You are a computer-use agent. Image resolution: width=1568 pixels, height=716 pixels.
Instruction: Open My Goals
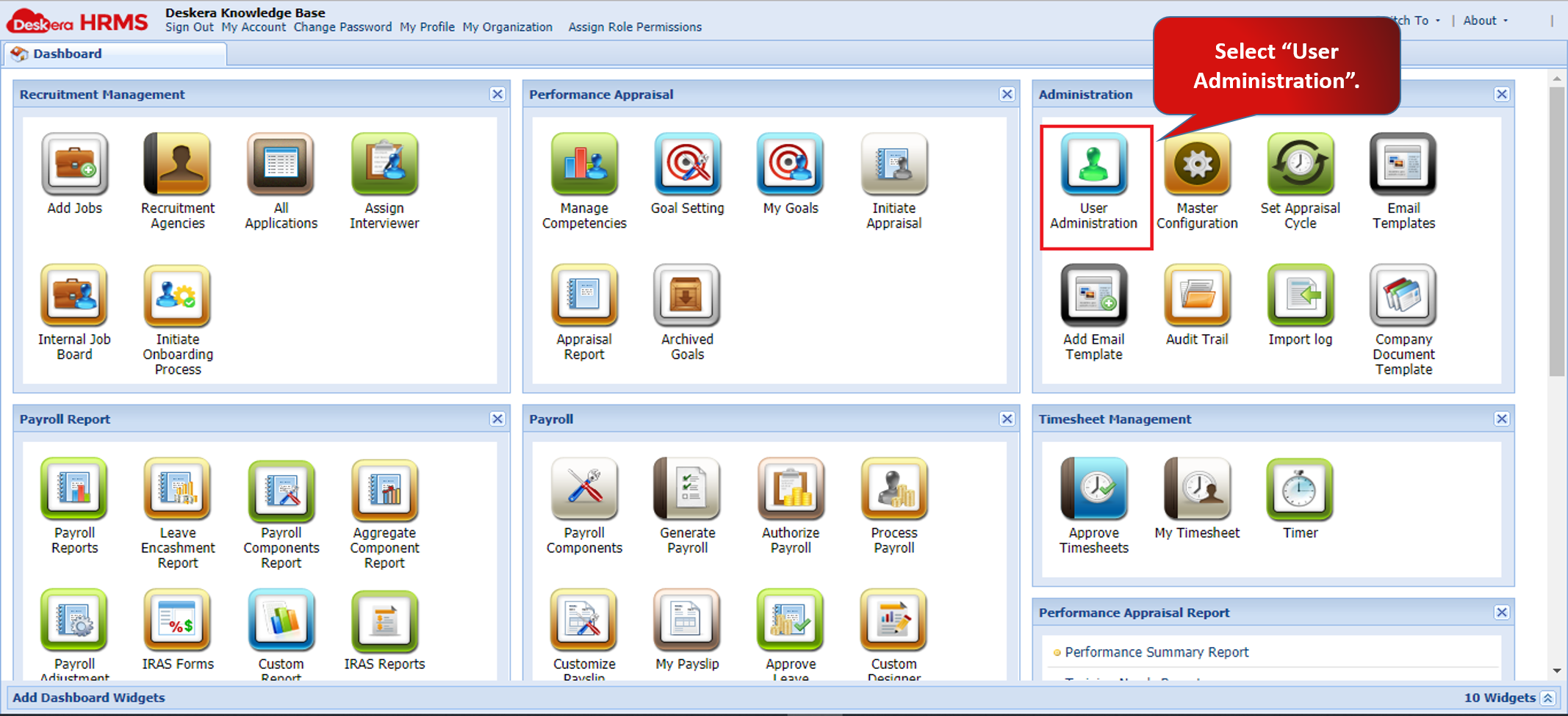(x=791, y=164)
